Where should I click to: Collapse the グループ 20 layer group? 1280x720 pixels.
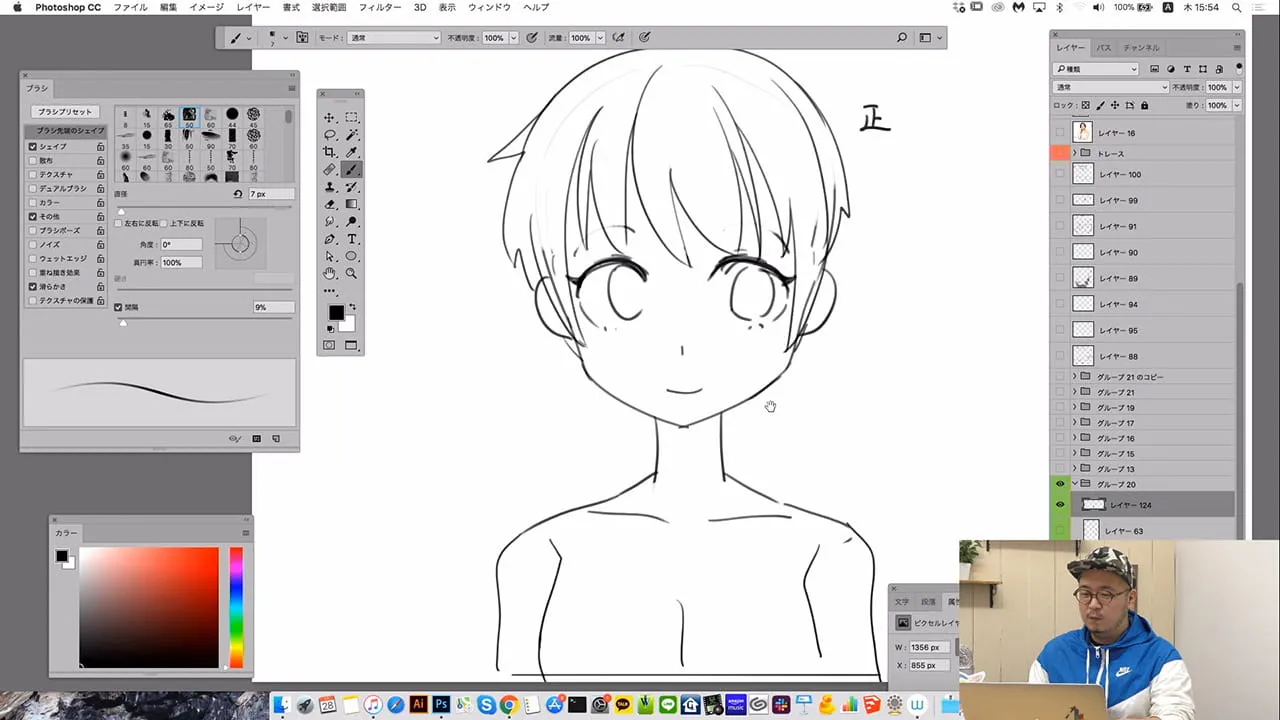coord(1075,484)
